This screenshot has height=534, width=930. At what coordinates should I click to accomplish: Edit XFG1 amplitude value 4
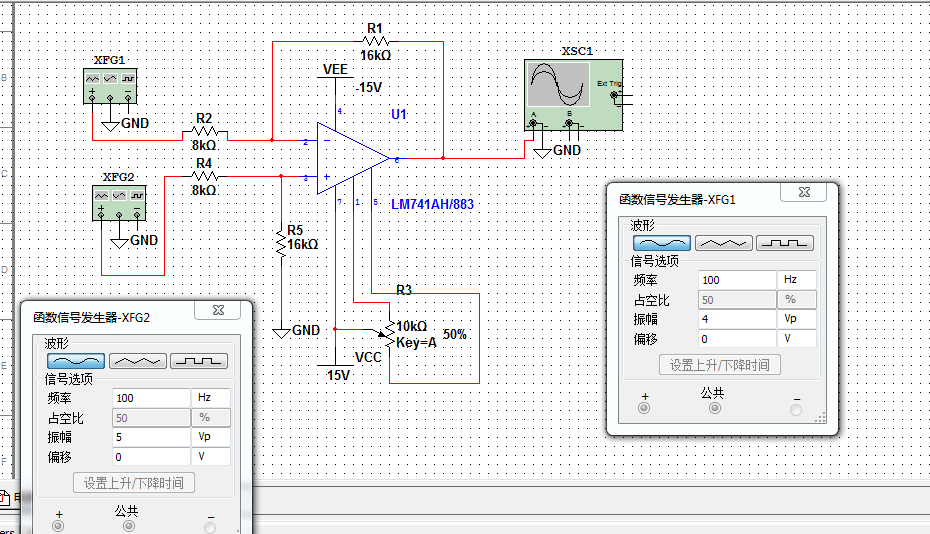(x=737, y=319)
